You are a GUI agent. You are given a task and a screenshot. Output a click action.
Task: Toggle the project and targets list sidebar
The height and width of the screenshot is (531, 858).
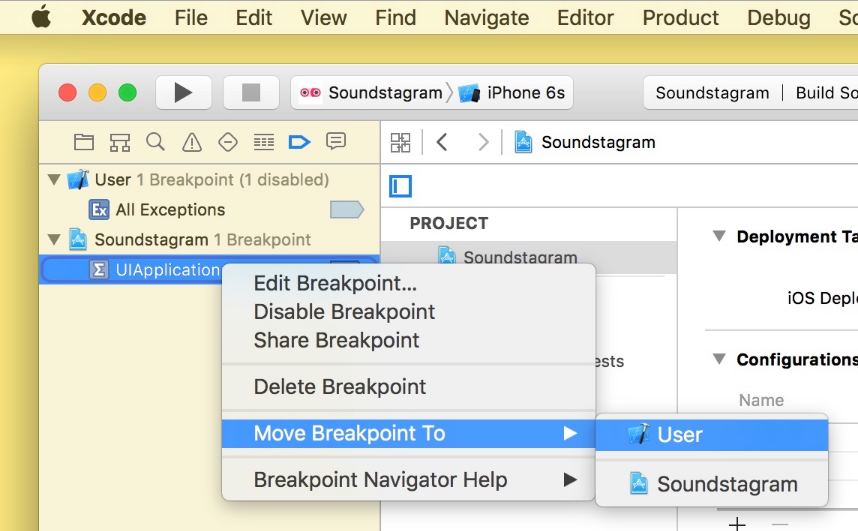[401, 186]
